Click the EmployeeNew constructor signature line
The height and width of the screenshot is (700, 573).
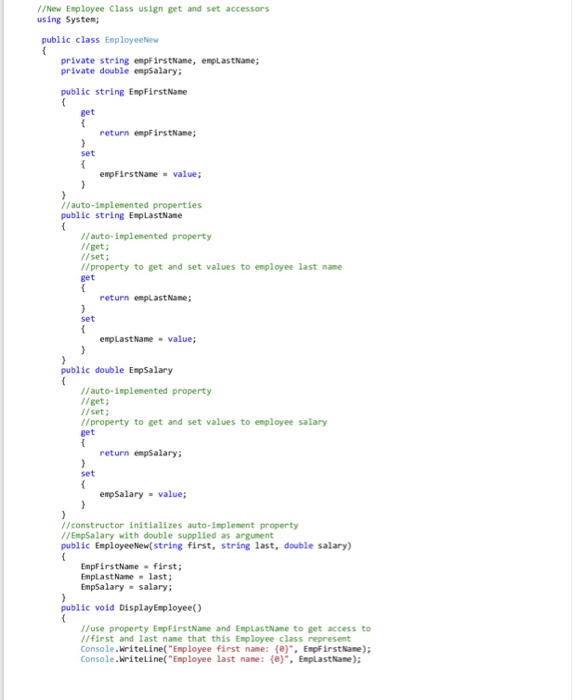tap(206, 546)
